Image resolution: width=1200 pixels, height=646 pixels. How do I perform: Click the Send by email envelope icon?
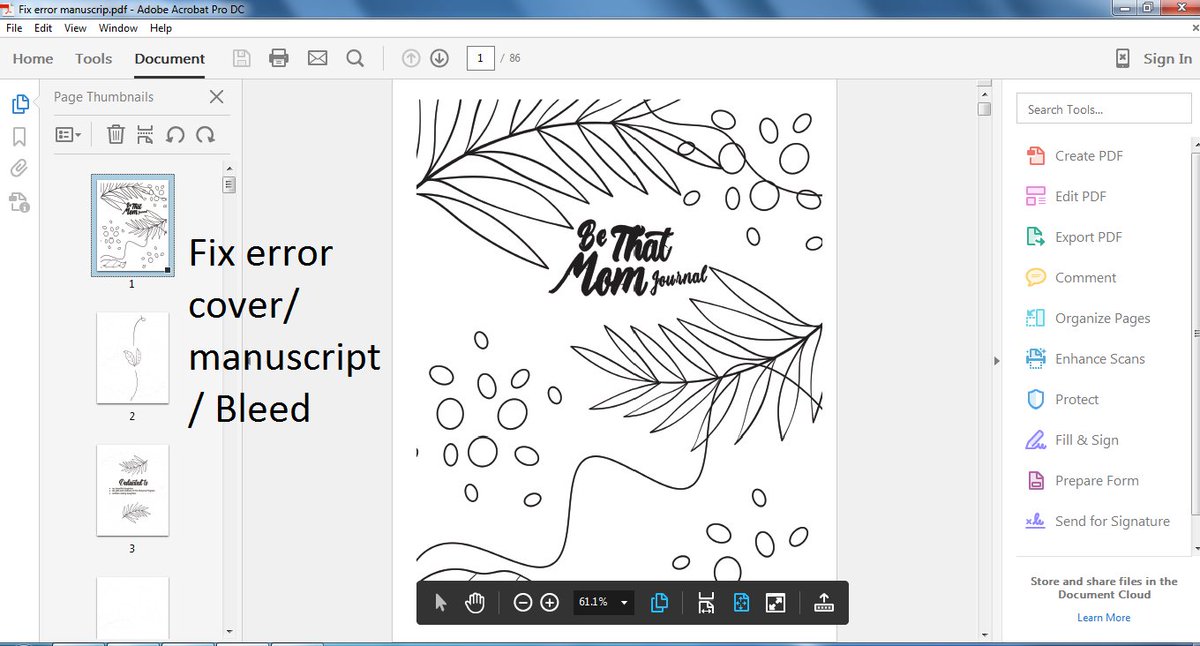[317, 58]
